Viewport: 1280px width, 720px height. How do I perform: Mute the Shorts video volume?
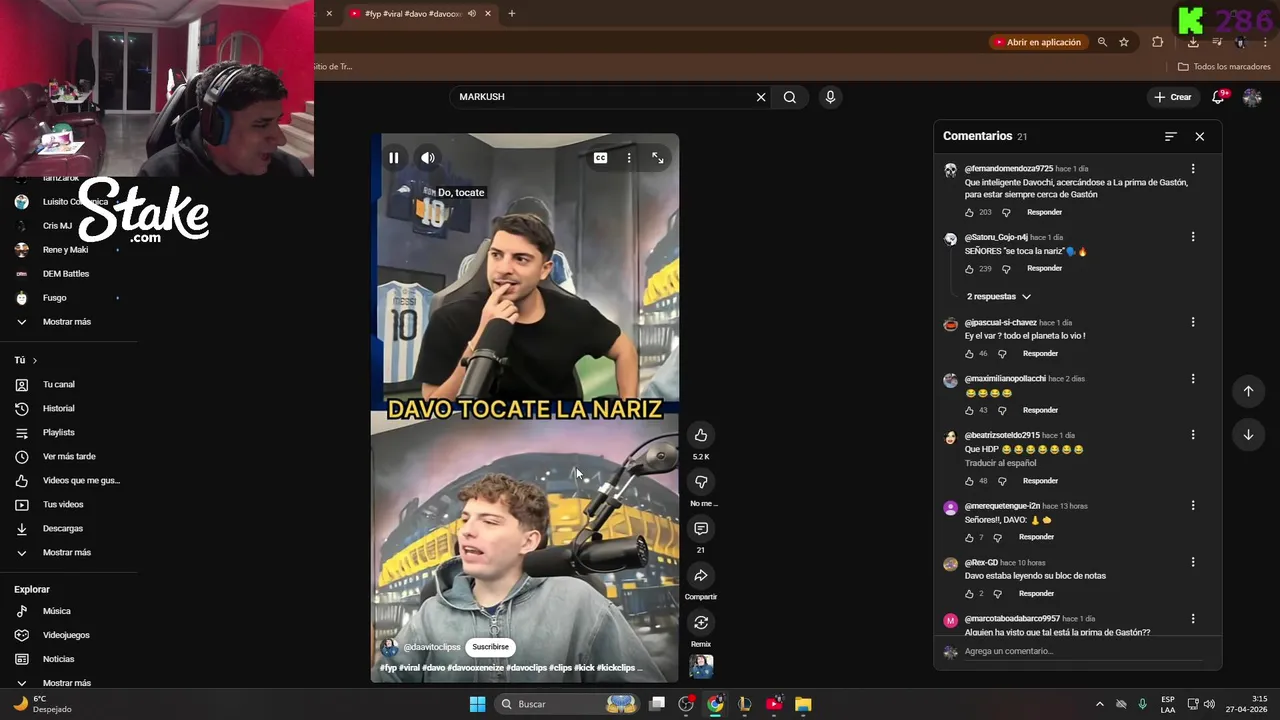[x=428, y=158]
